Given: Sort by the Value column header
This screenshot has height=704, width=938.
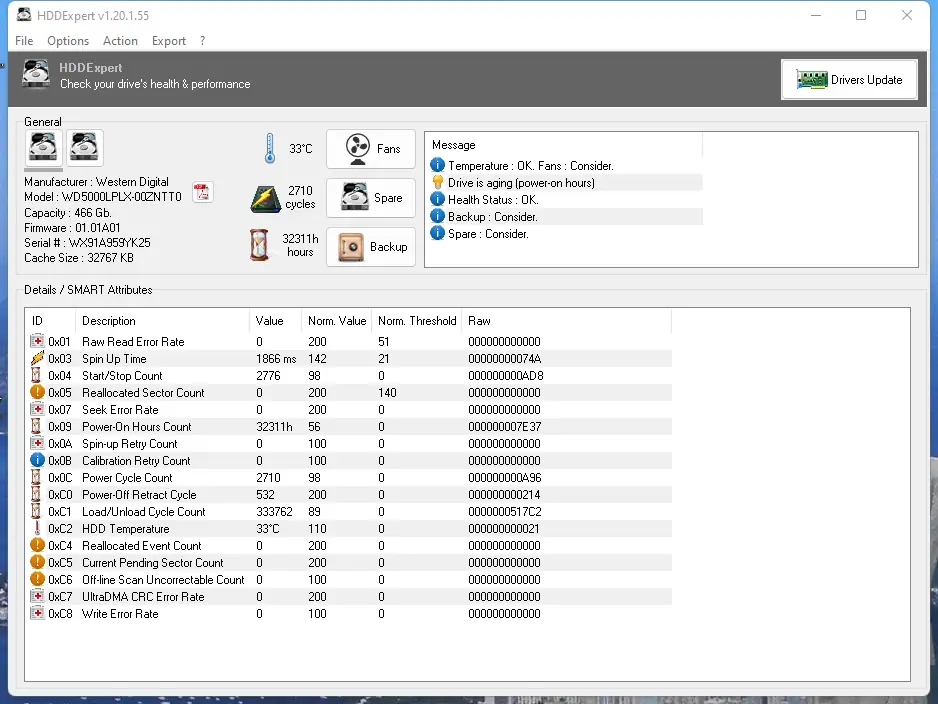Looking at the screenshot, I should tap(275, 321).
